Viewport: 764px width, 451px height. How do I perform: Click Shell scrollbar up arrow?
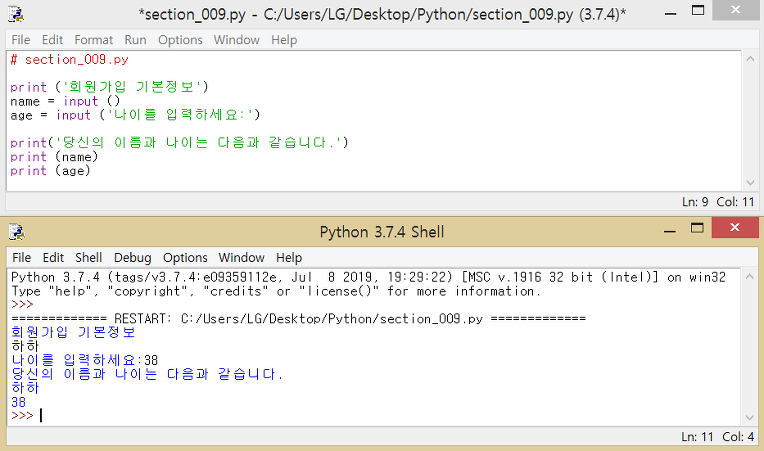pos(750,277)
